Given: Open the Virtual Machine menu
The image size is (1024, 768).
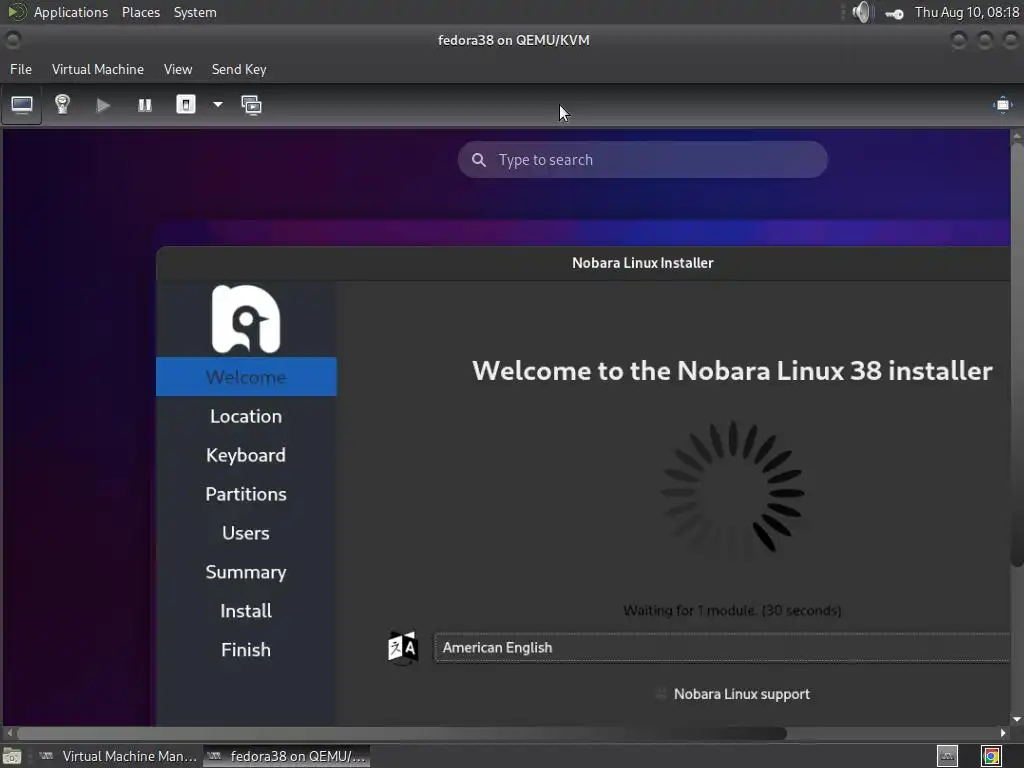Looking at the screenshot, I should [x=98, y=69].
